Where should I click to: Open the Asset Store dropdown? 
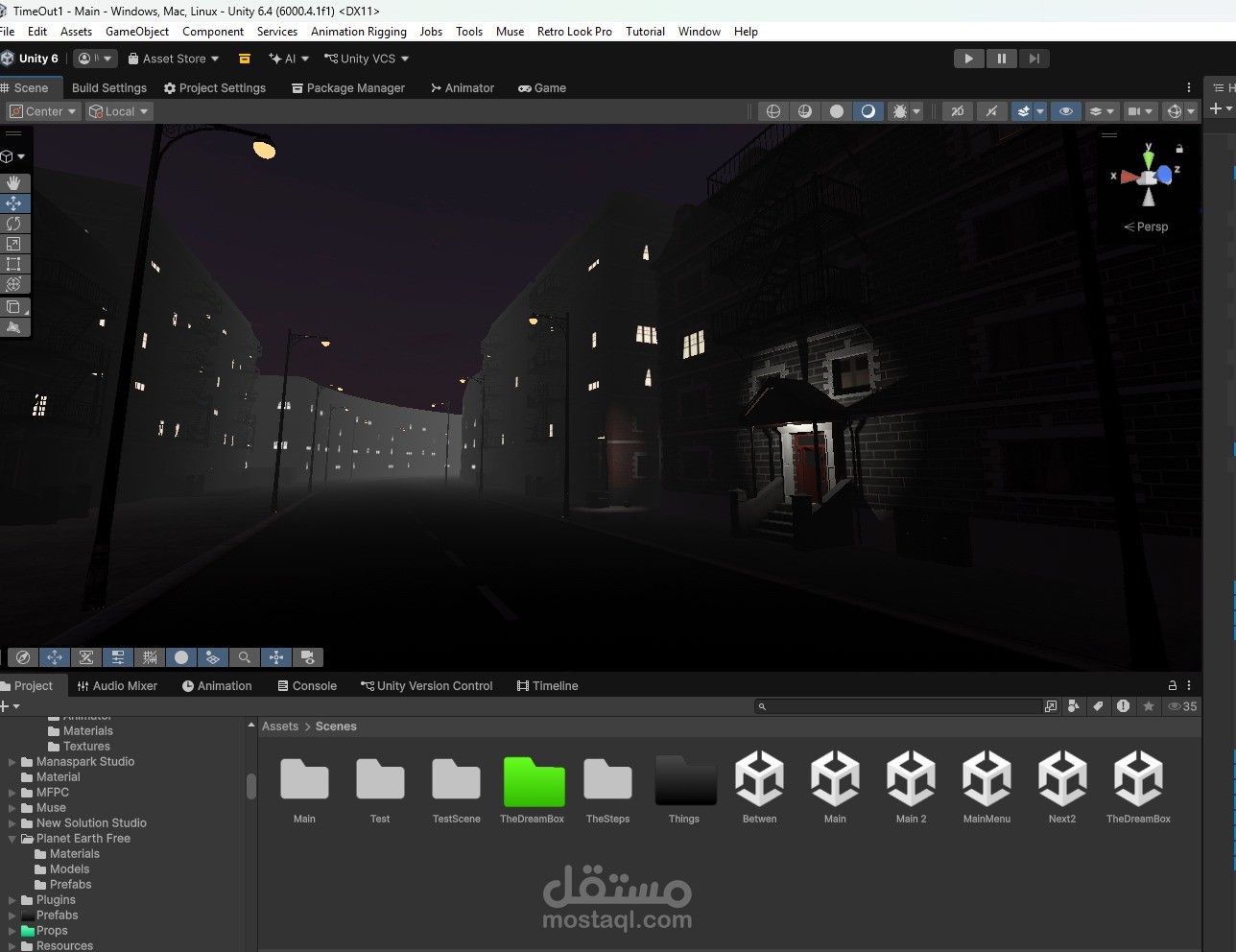point(174,59)
